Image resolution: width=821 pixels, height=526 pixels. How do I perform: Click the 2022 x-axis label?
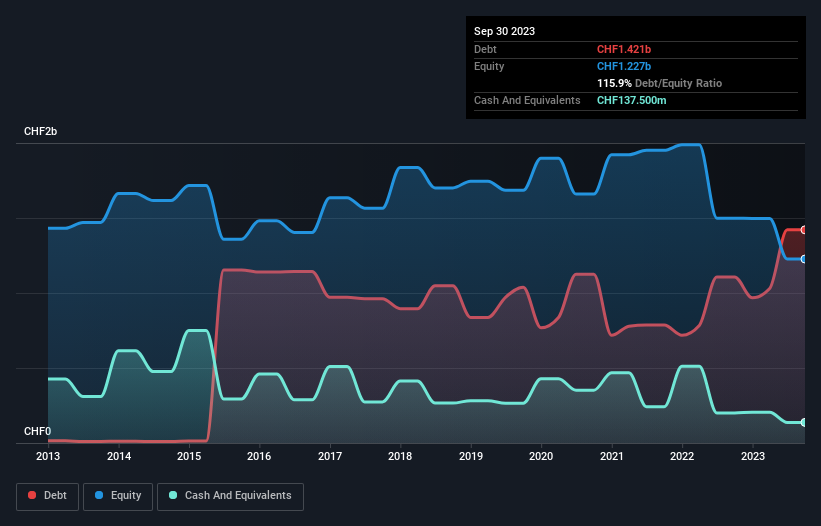point(682,456)
